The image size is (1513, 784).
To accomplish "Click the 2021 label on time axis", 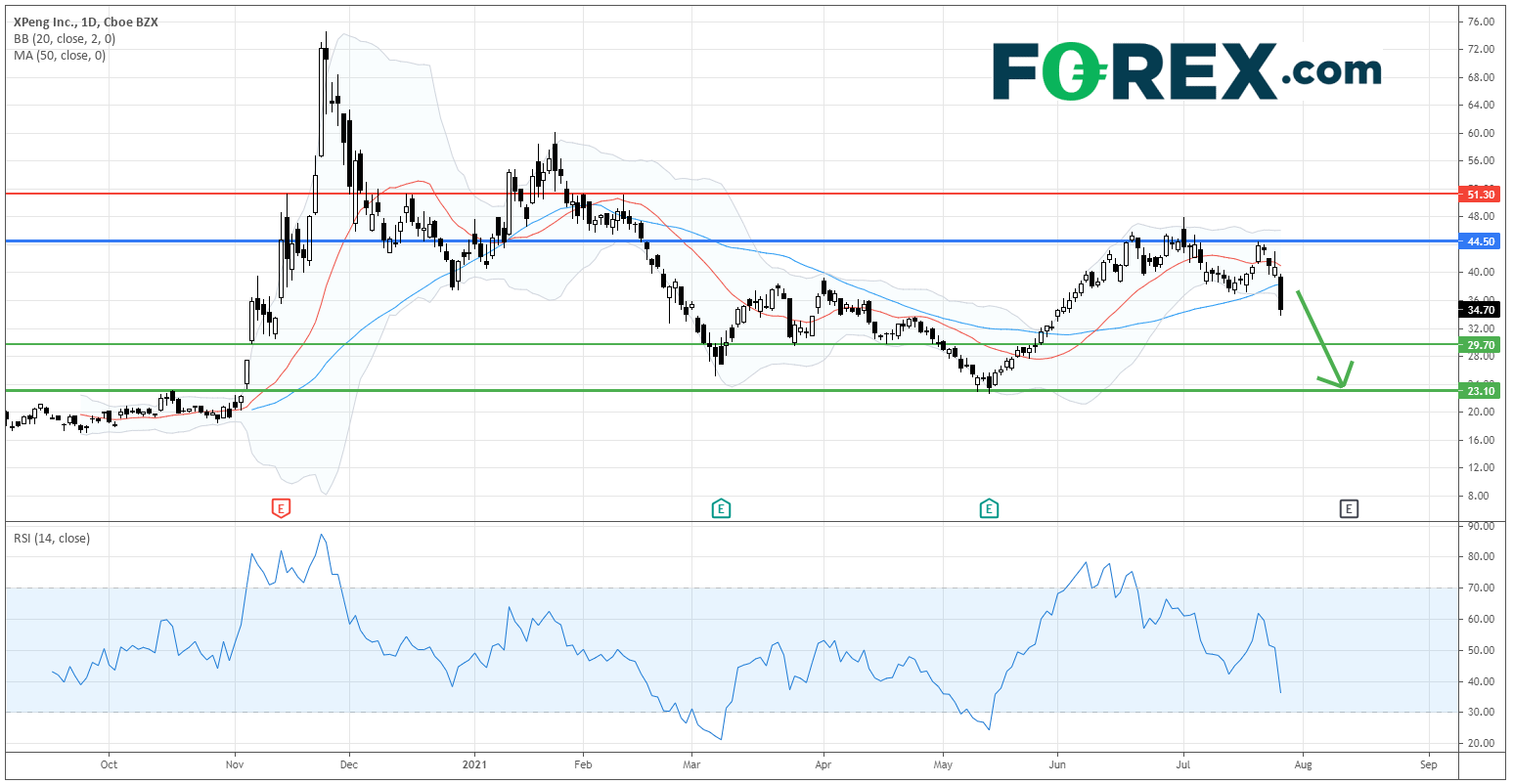I will pos(474,764).
